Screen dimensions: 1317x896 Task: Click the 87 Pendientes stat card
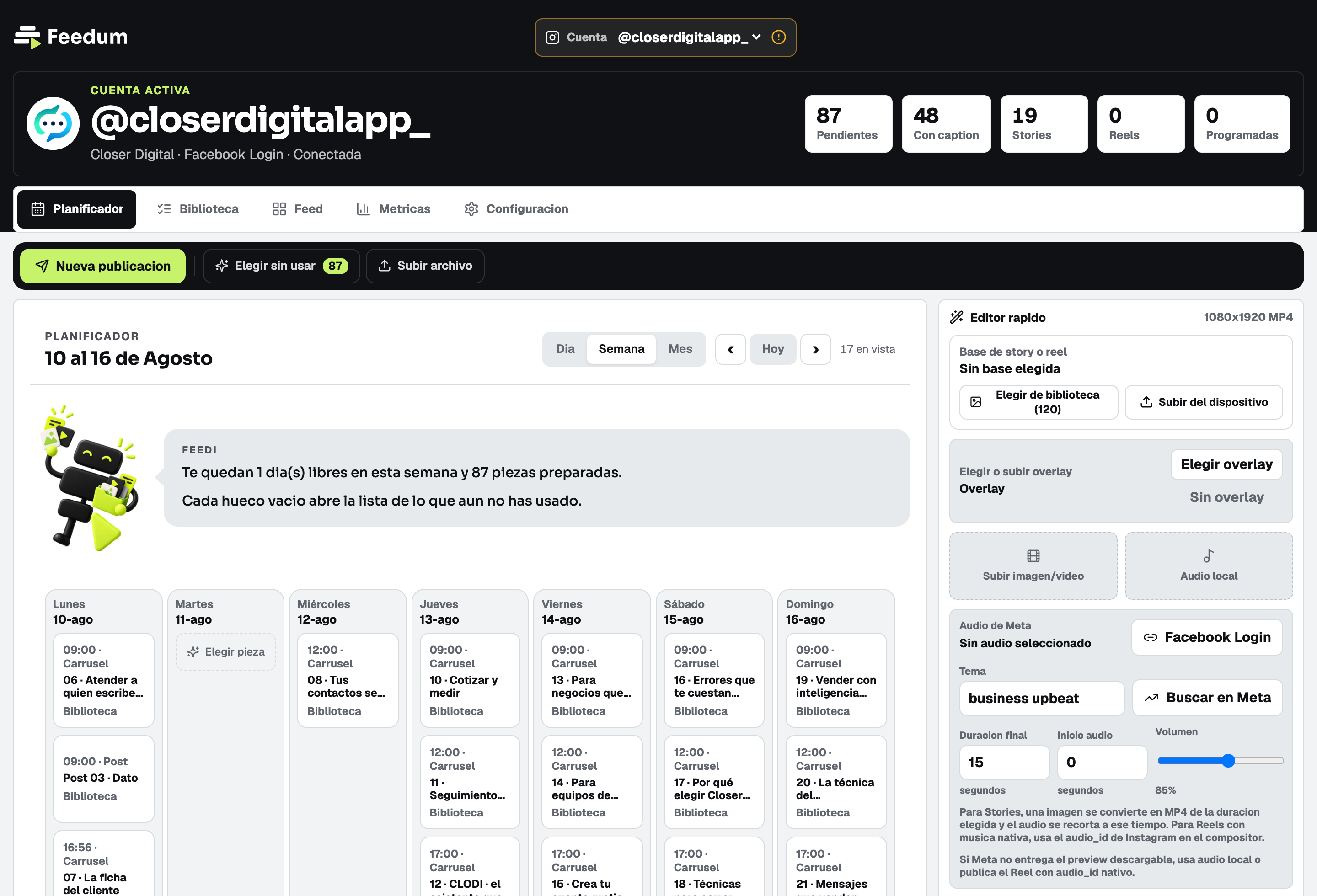pyautogui.click(x=848, y=124)
